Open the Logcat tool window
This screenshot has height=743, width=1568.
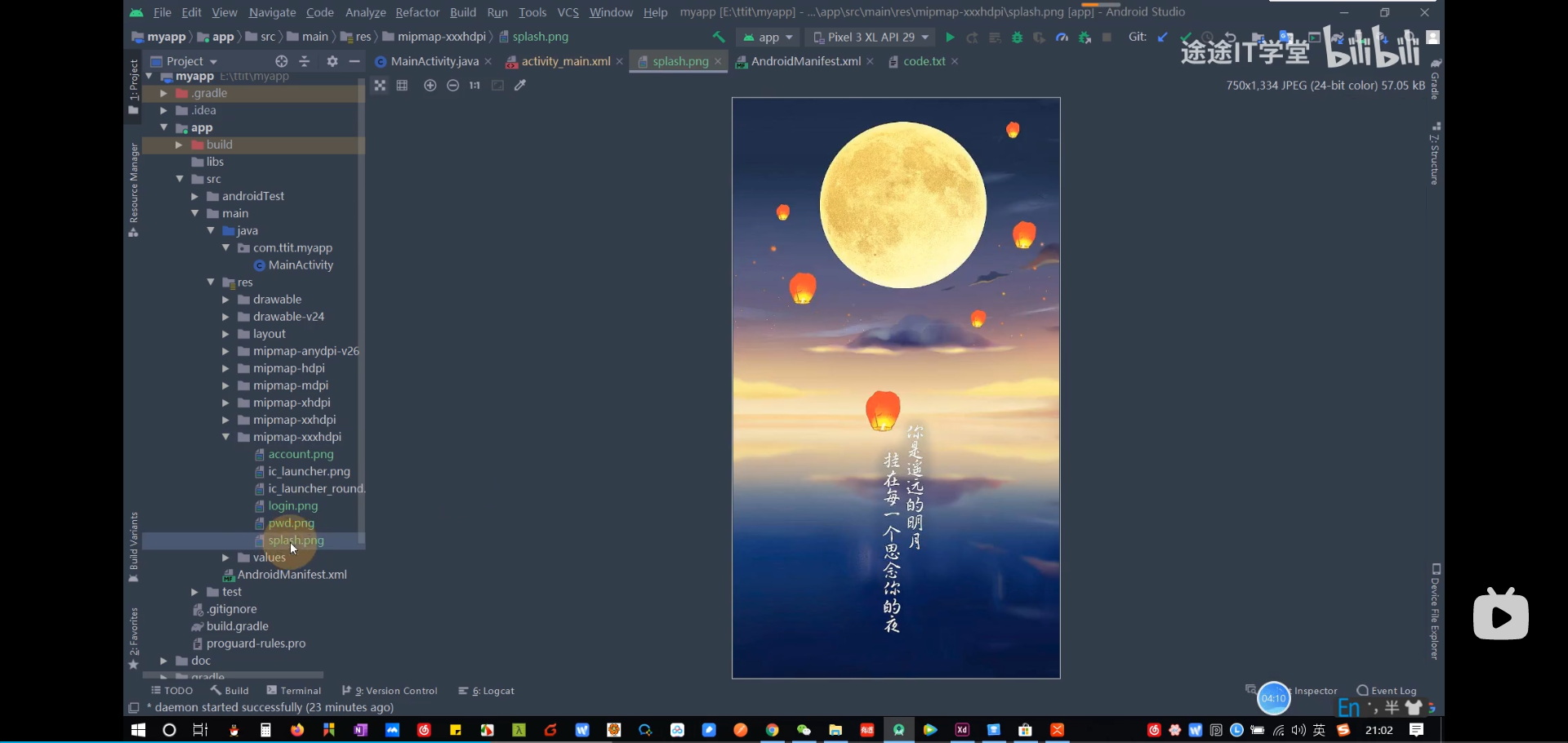(x=486, y=691)
